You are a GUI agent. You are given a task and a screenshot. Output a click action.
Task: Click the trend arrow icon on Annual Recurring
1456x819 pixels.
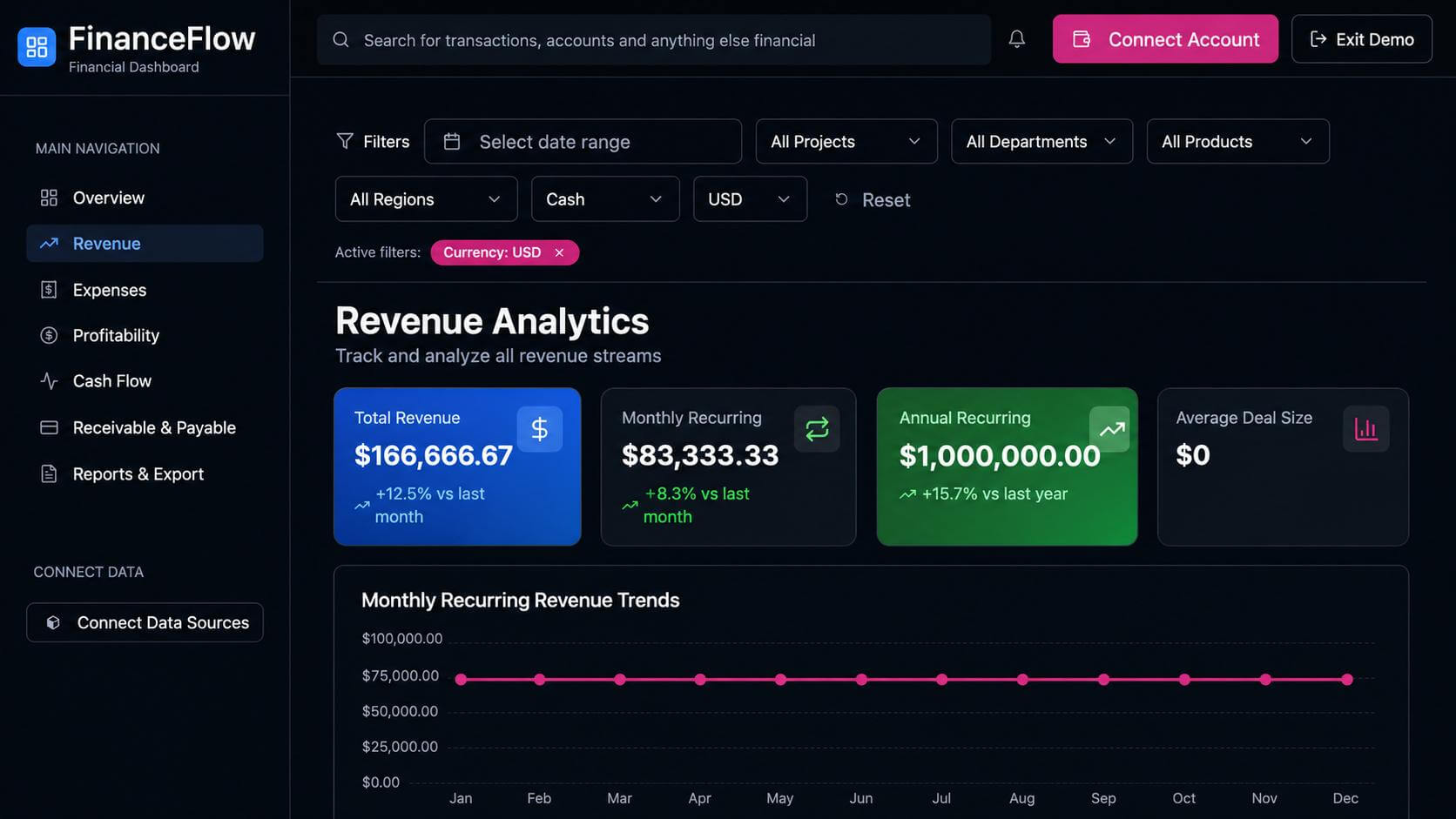pyautogui.click(x=1110, y=429)
